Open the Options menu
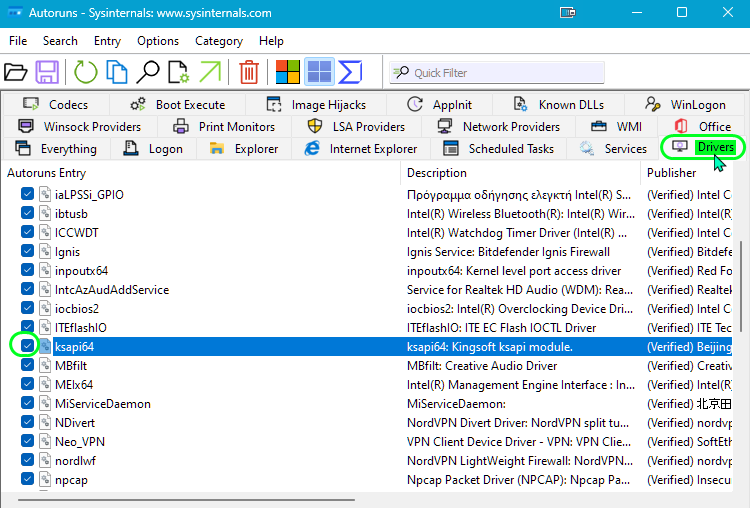The height and width of the screenshot is (508, 750). [158, 41]
